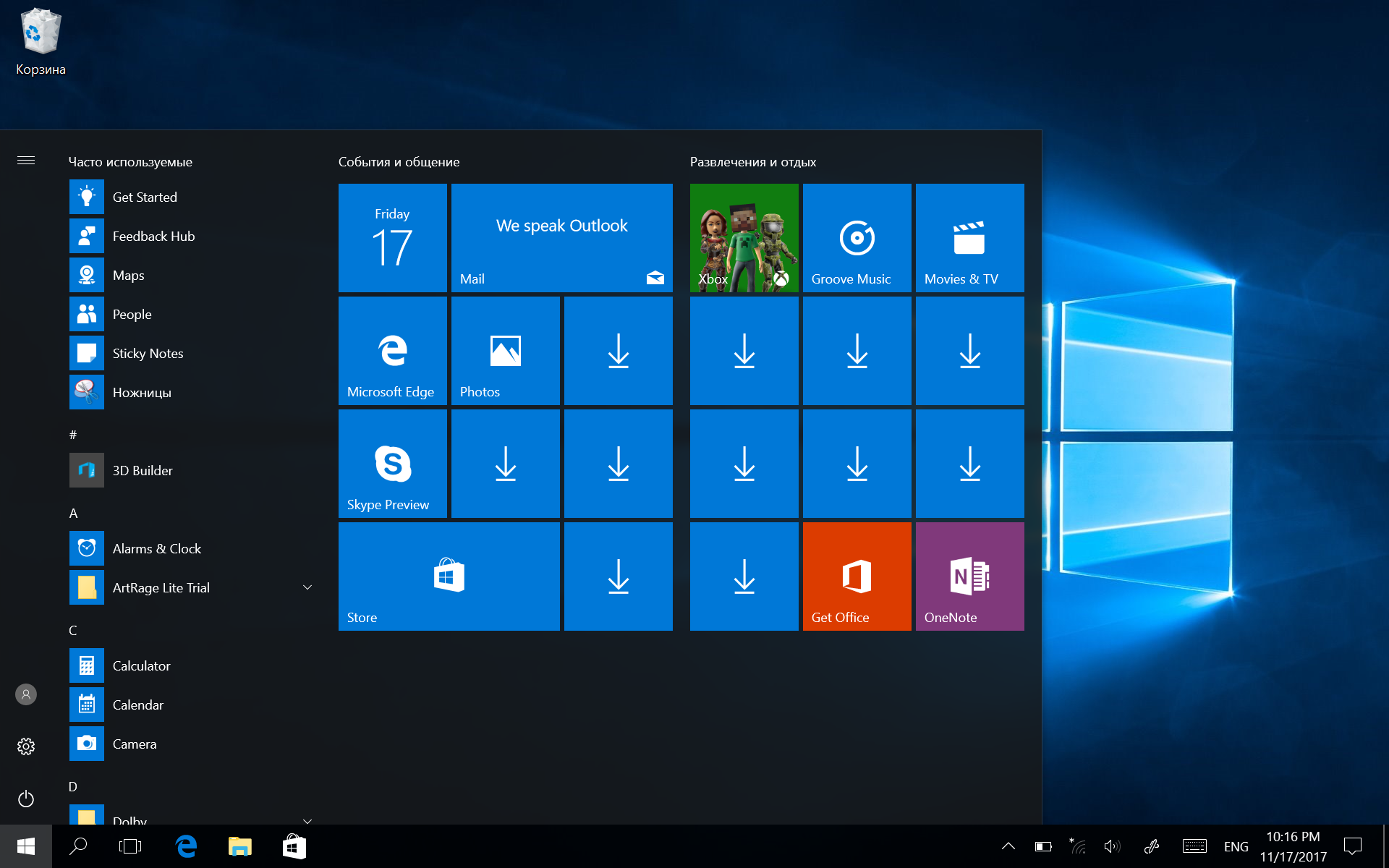Open the user account icon
The image size is (1389, 868).
click(26, 694)
